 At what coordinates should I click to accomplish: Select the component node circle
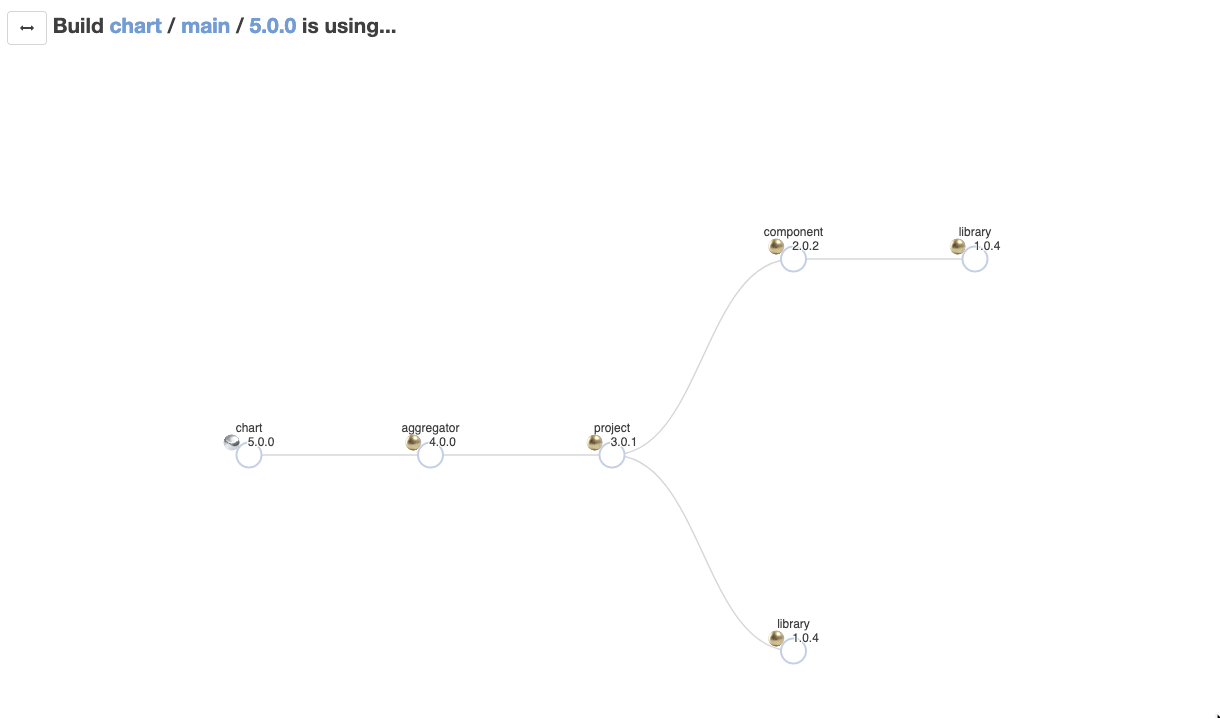[793, 259]
